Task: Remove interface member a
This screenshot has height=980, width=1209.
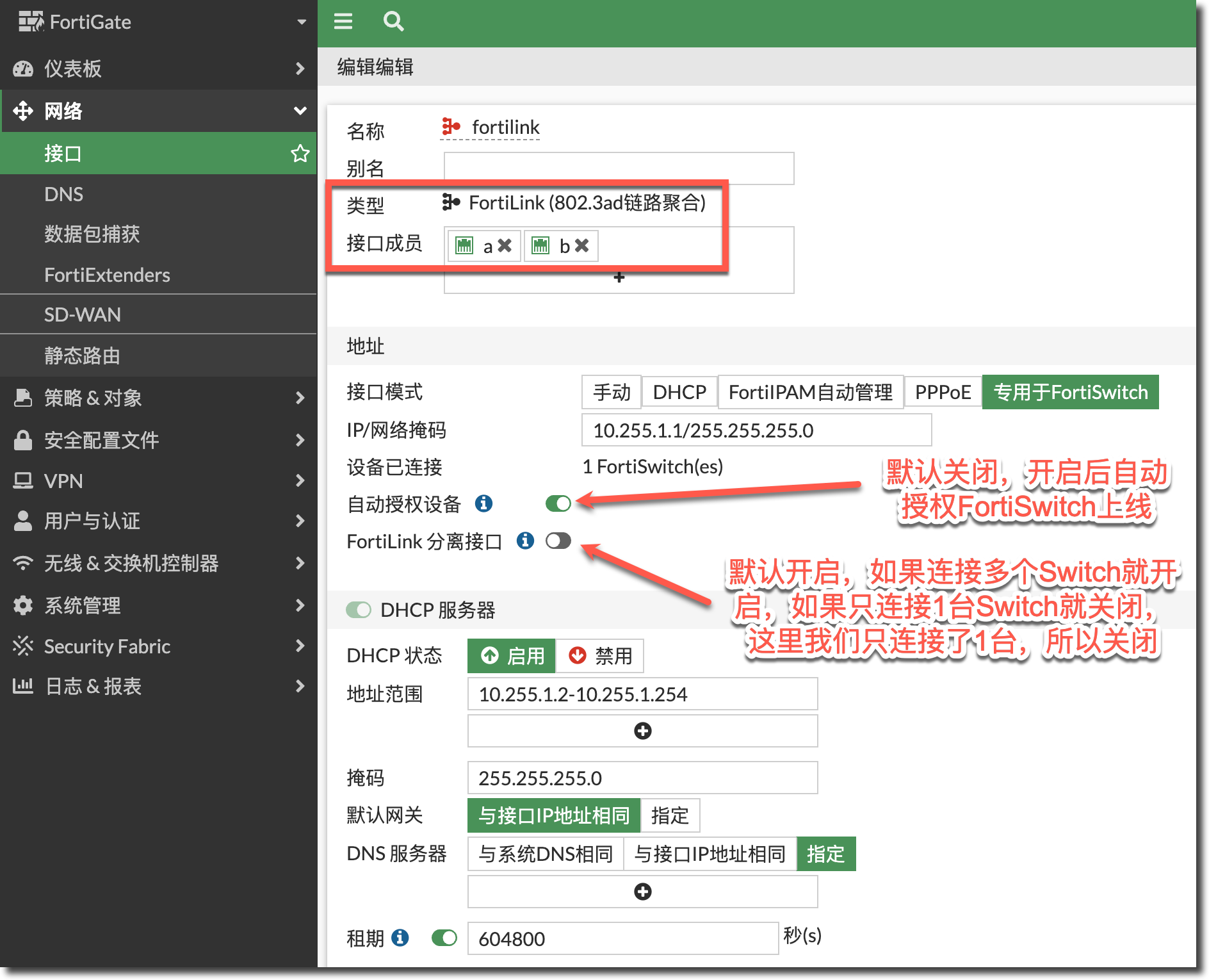Action: tap(505, 246)
